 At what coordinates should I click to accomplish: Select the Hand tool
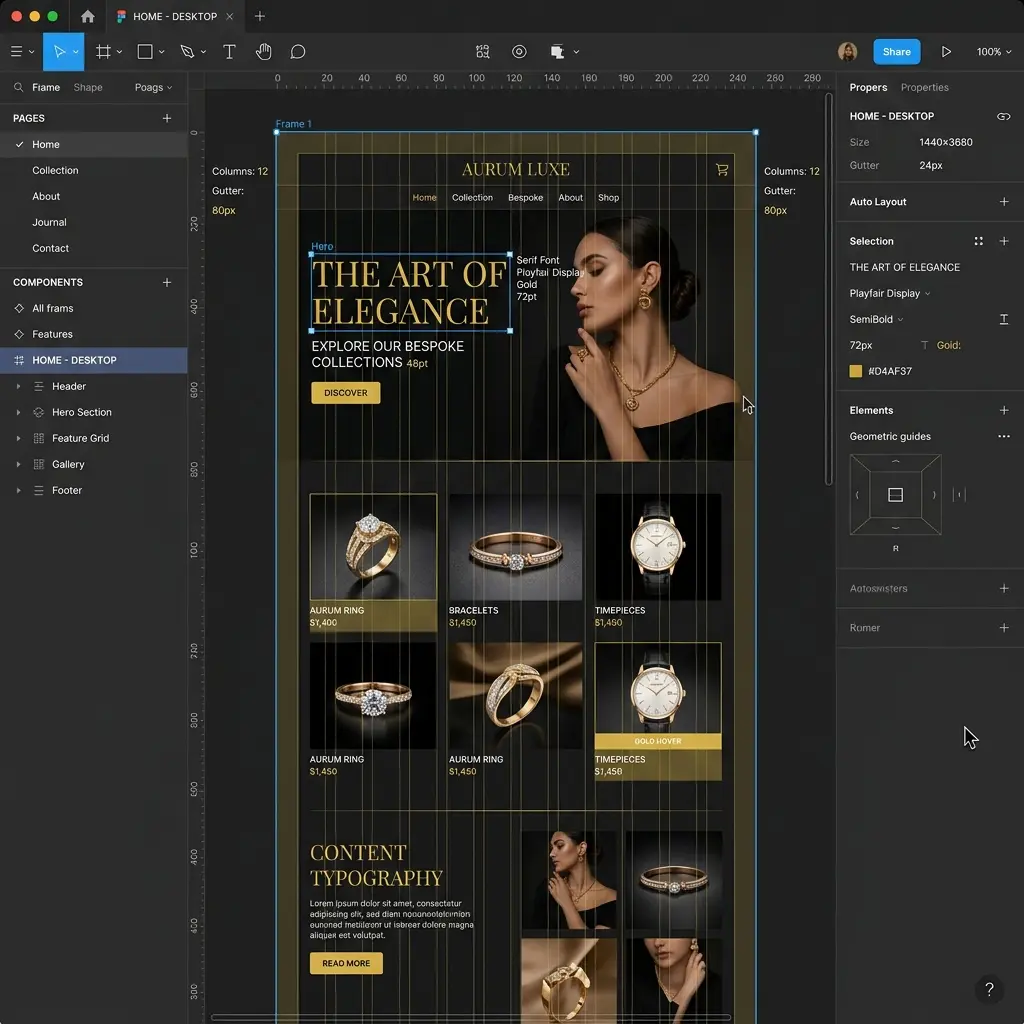tap(264, 52)
